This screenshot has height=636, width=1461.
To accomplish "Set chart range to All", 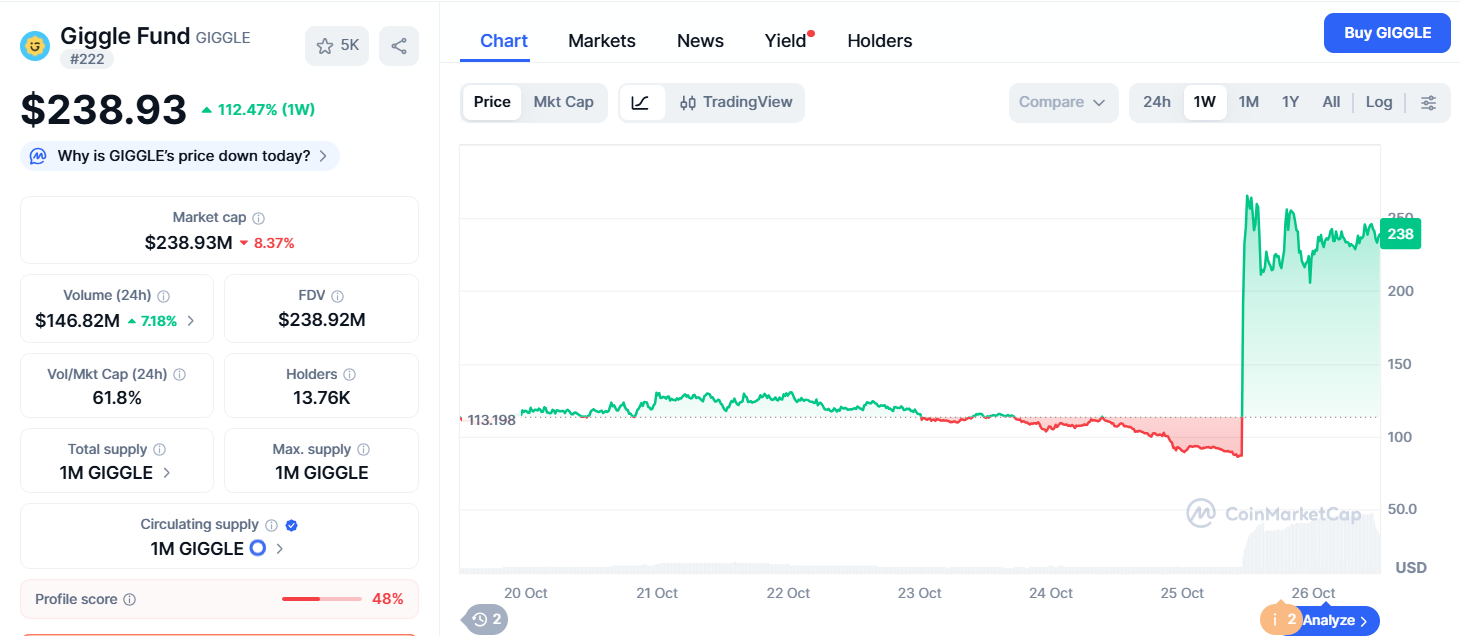I will click(1331, 102).
